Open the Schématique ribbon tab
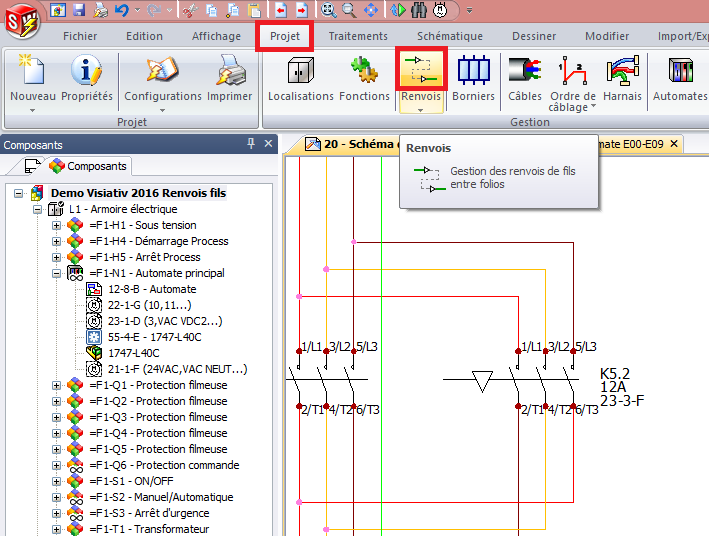The height and width of the screenshot is (536, 709). (450, 36)
